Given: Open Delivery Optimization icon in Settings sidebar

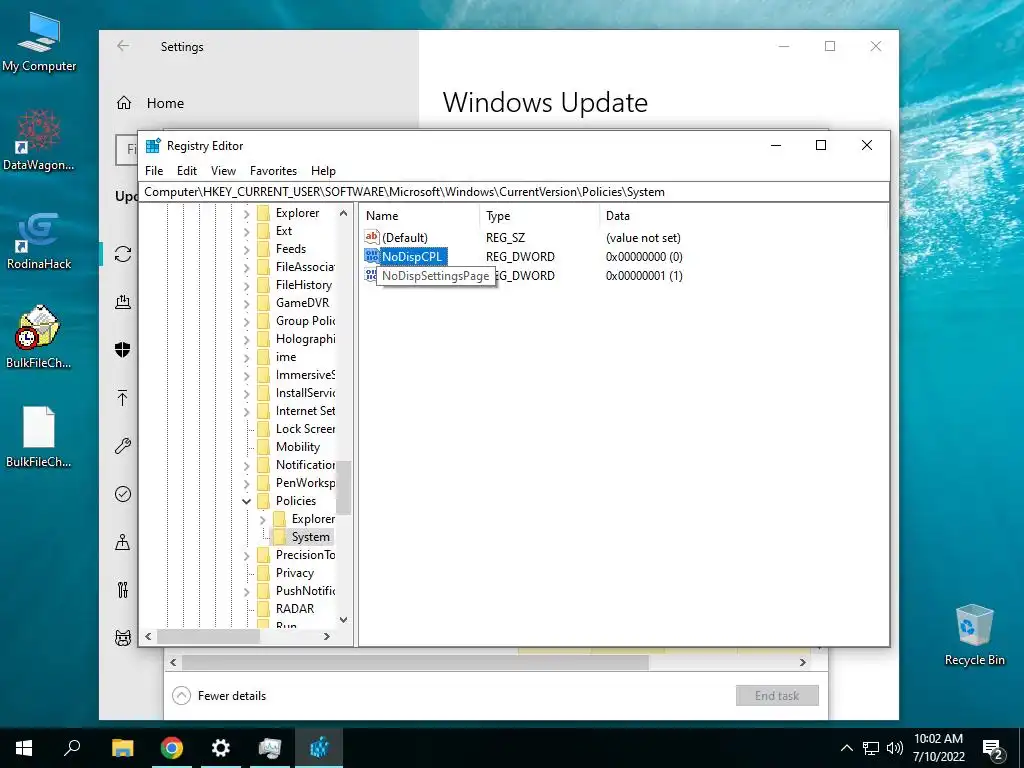Looking at the screenshot, I should pos(123,302).
